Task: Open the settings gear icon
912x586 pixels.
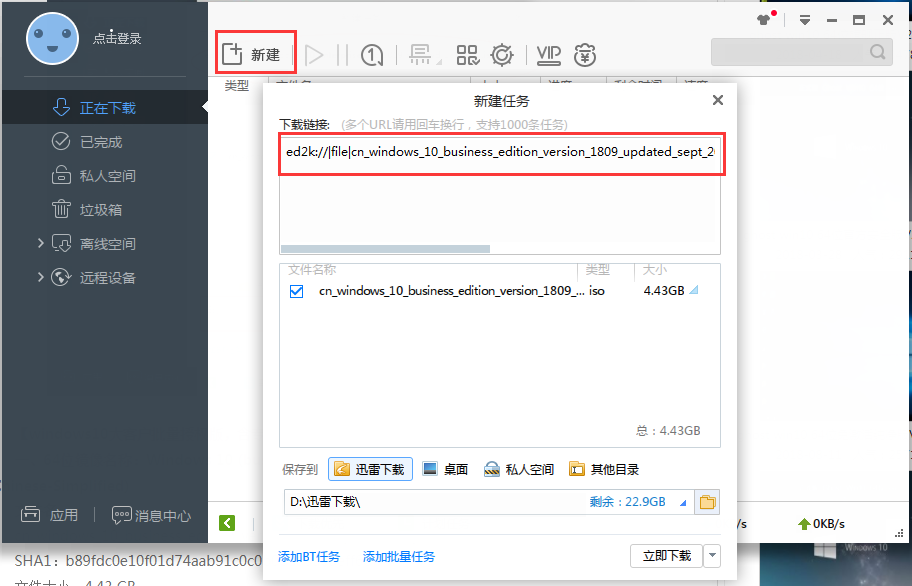Action: point(501,55)
